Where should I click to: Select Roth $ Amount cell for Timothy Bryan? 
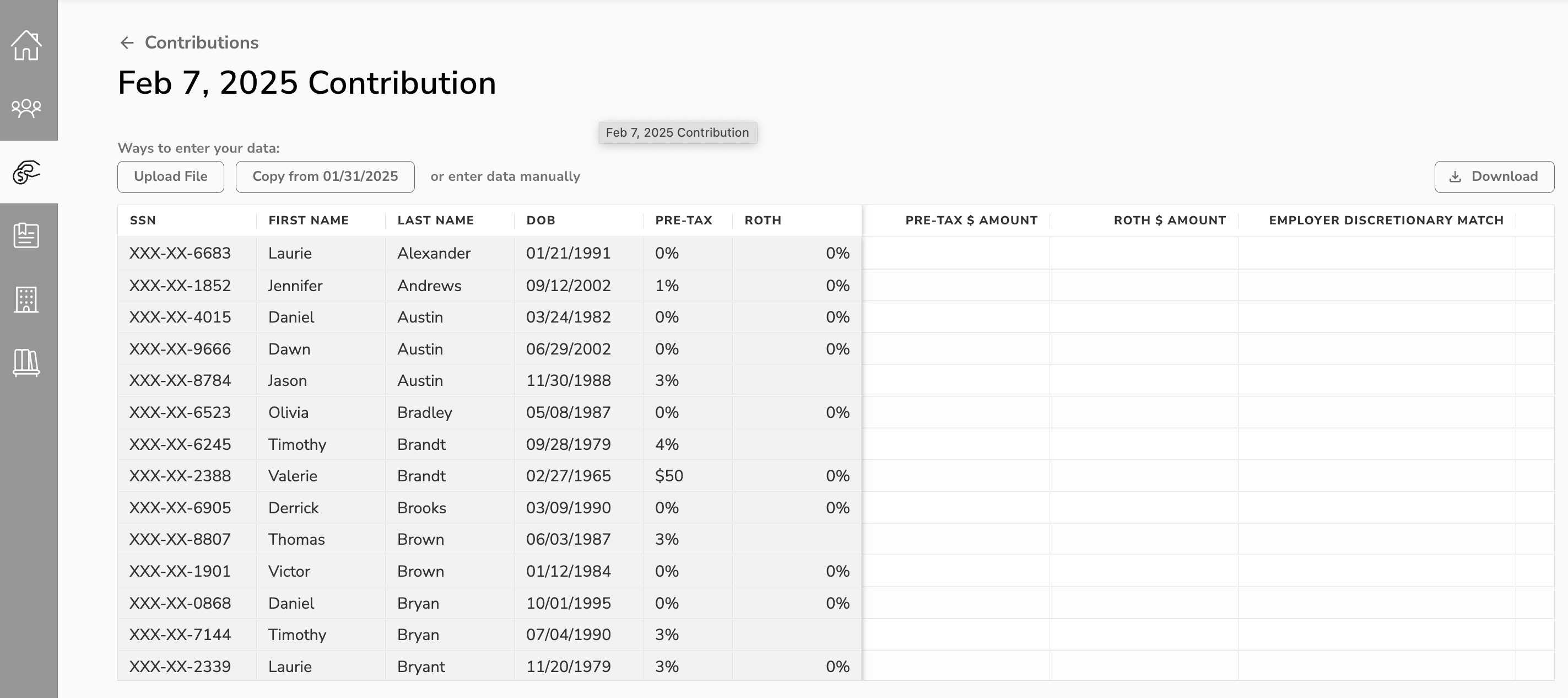point(1144,635)
